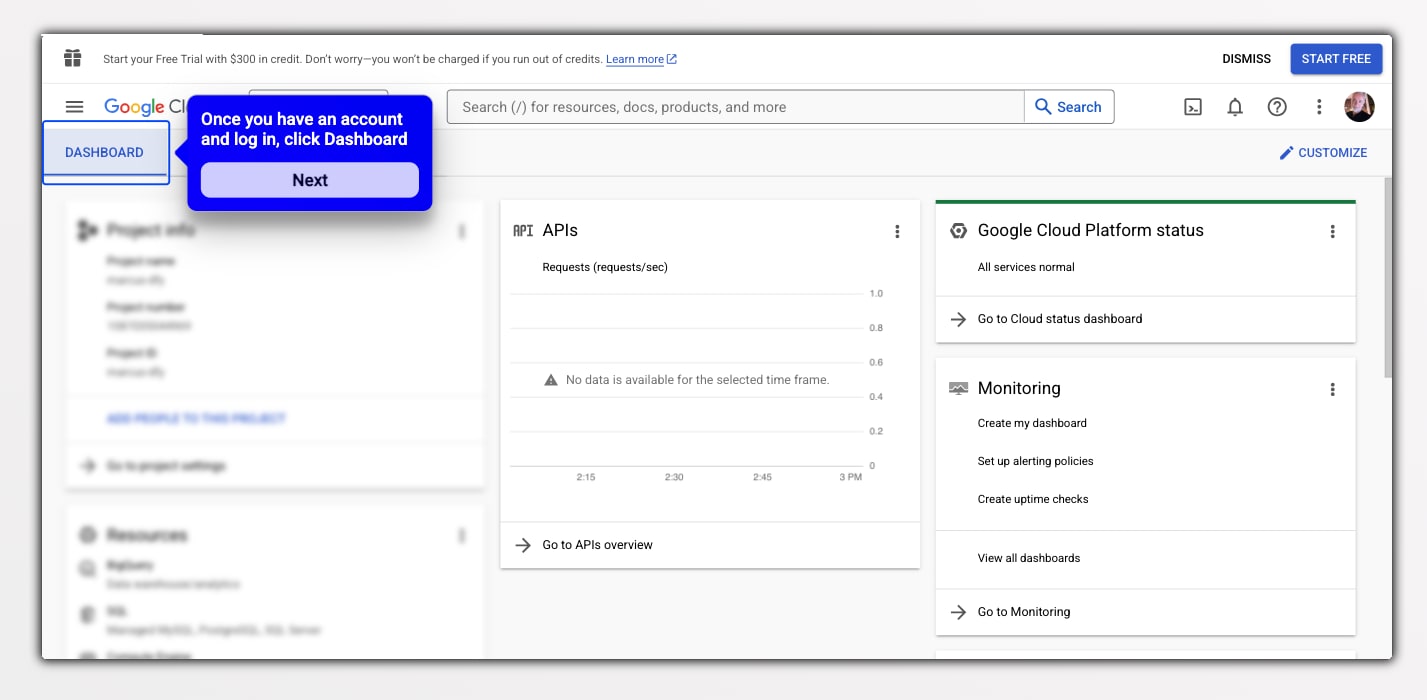Image resolution: width=1427 pixels, height=700 pixels.
Task: Click Set up alerting policies
Action: (1035, 461)
